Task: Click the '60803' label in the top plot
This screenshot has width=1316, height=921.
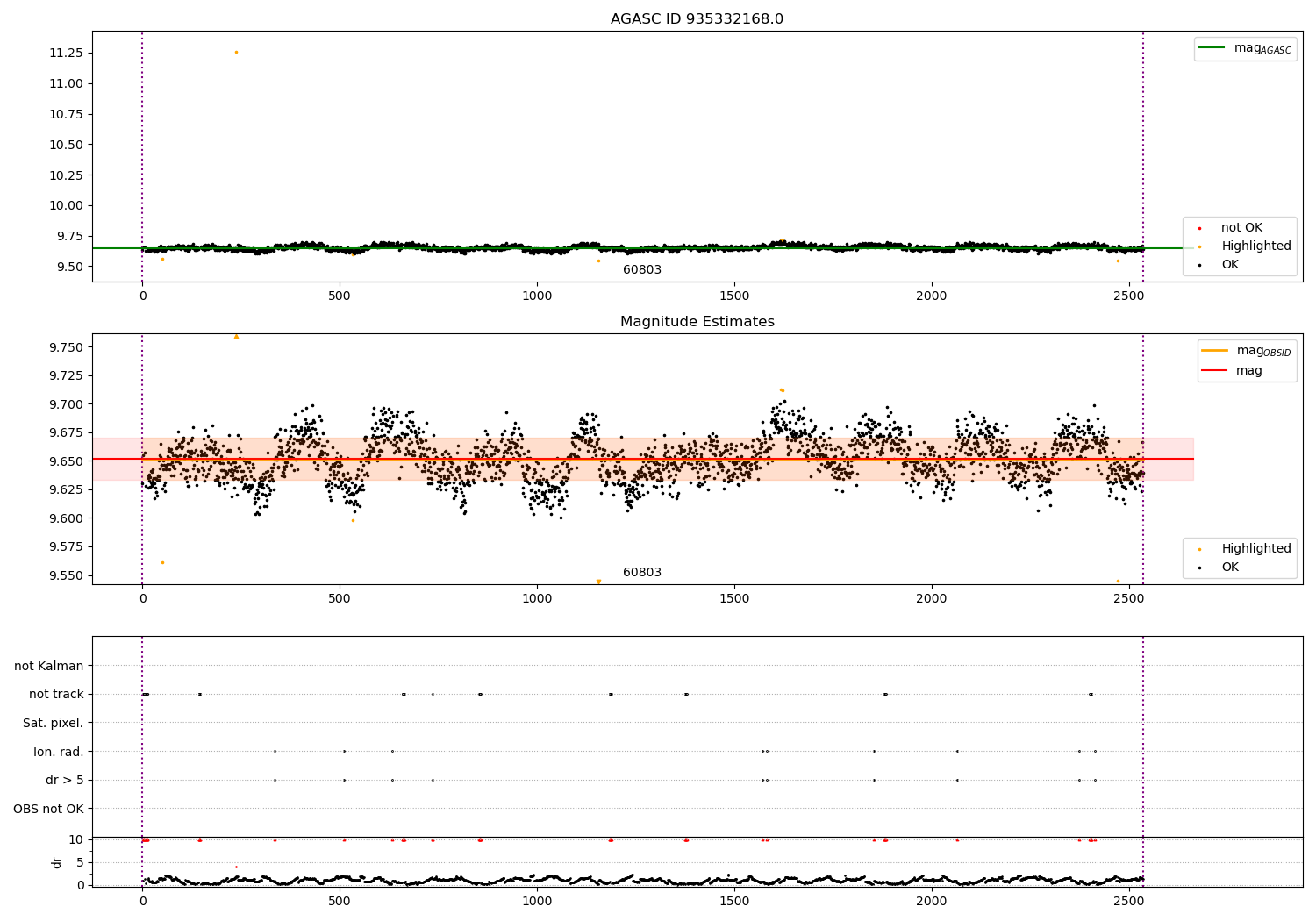Action: point(642,269)
